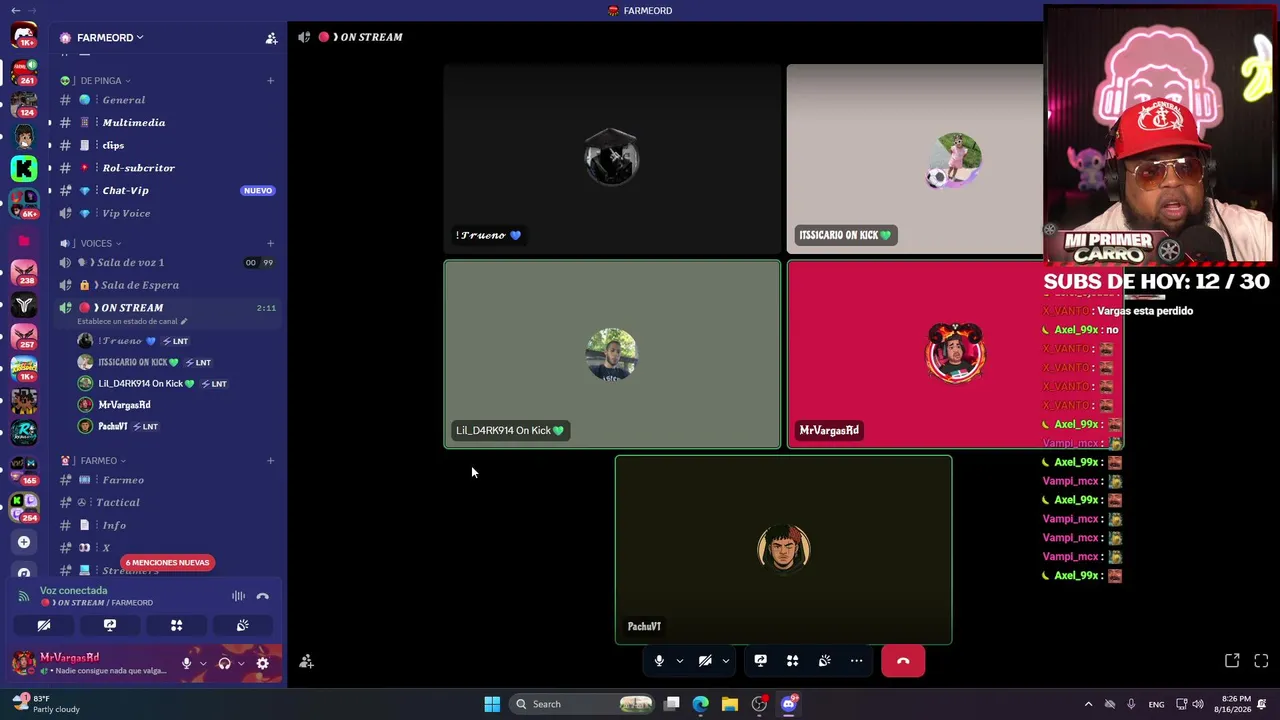Open input device options next to user panel mic
The height and width of the screenshot is (720, 1280).
point(203,664)
